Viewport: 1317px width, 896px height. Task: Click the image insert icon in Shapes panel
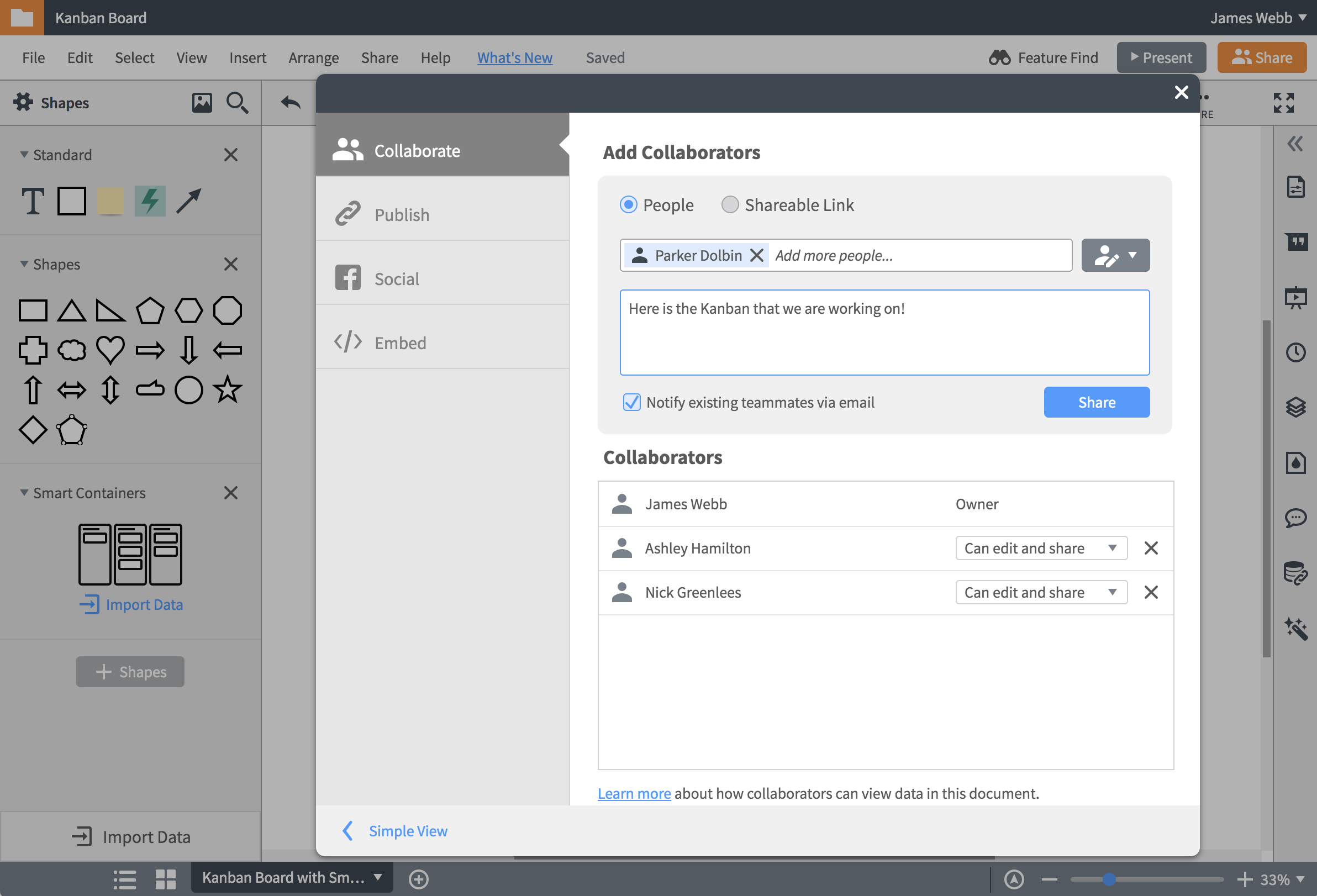coord(202,103)
